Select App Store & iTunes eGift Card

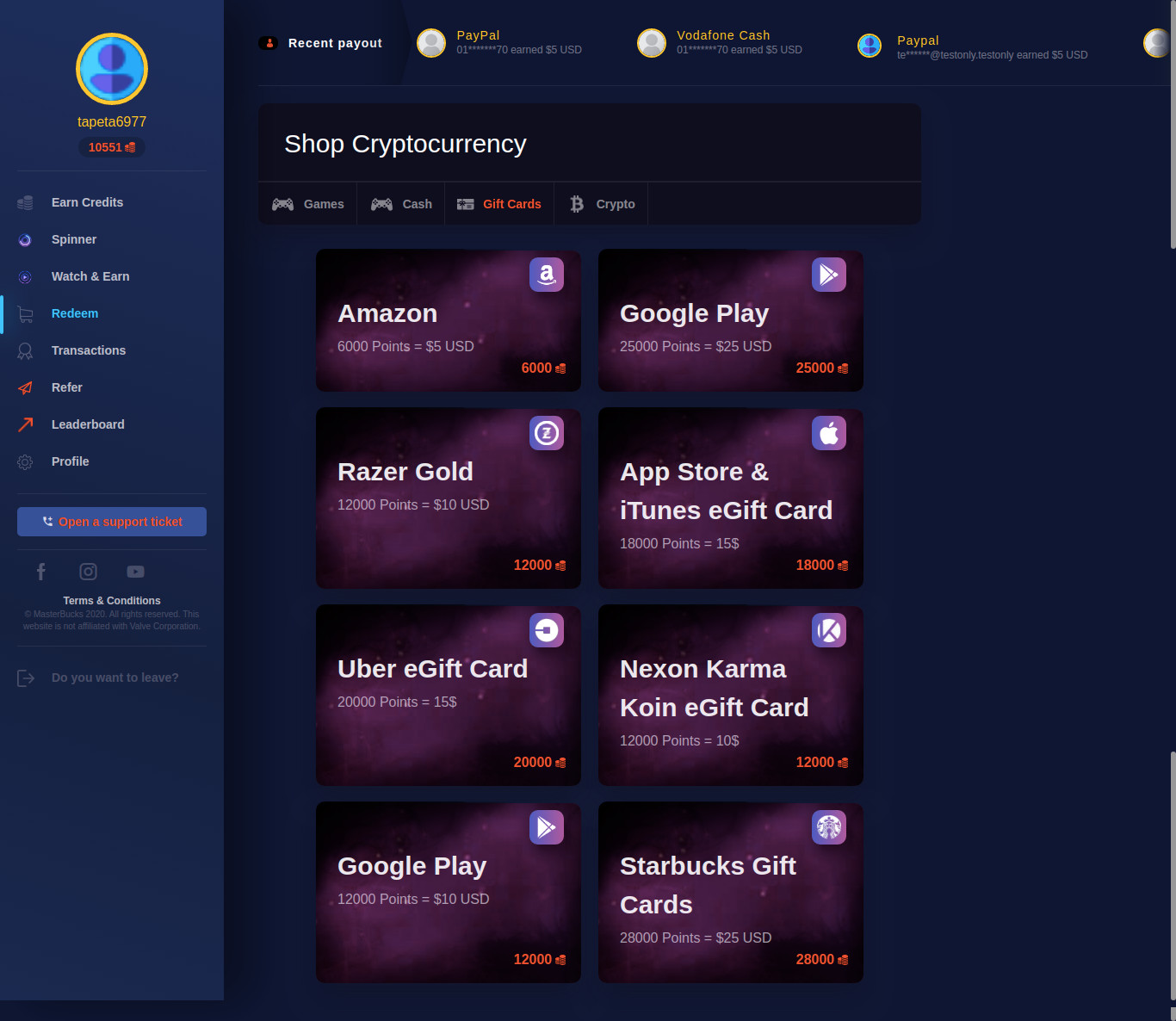coord(731,498)
